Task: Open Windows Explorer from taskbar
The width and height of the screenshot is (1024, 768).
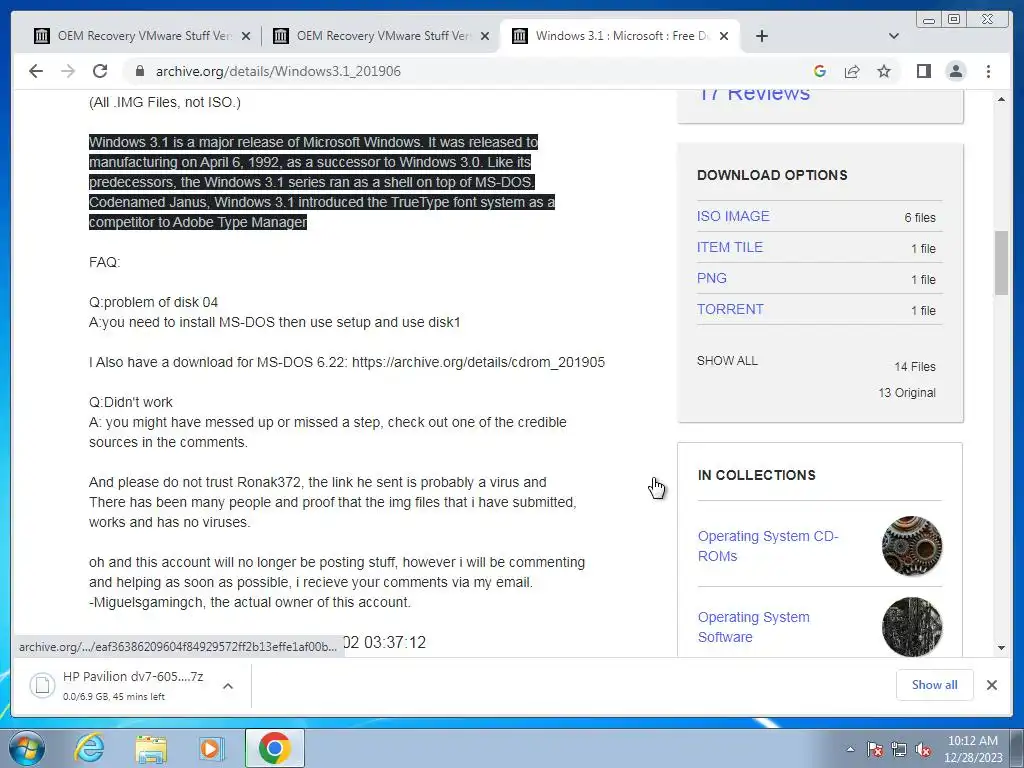Action: (151, 748)
